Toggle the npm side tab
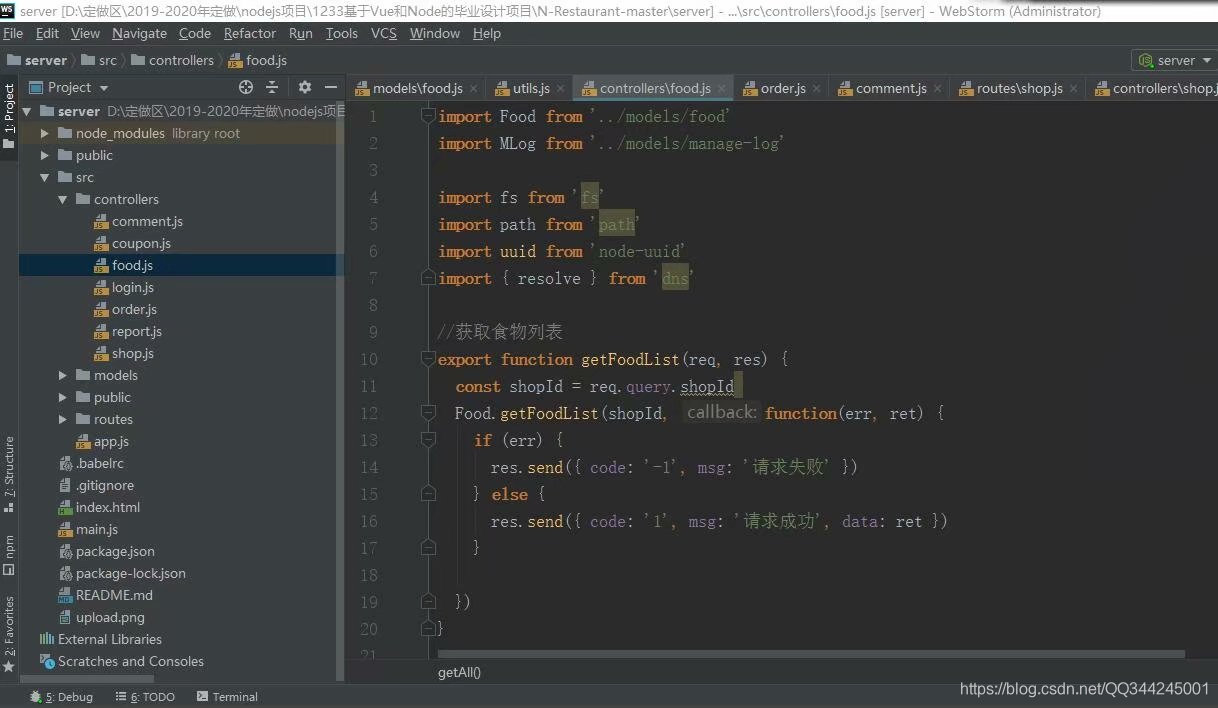This screenshot has height=708, width=1218. 9,555
